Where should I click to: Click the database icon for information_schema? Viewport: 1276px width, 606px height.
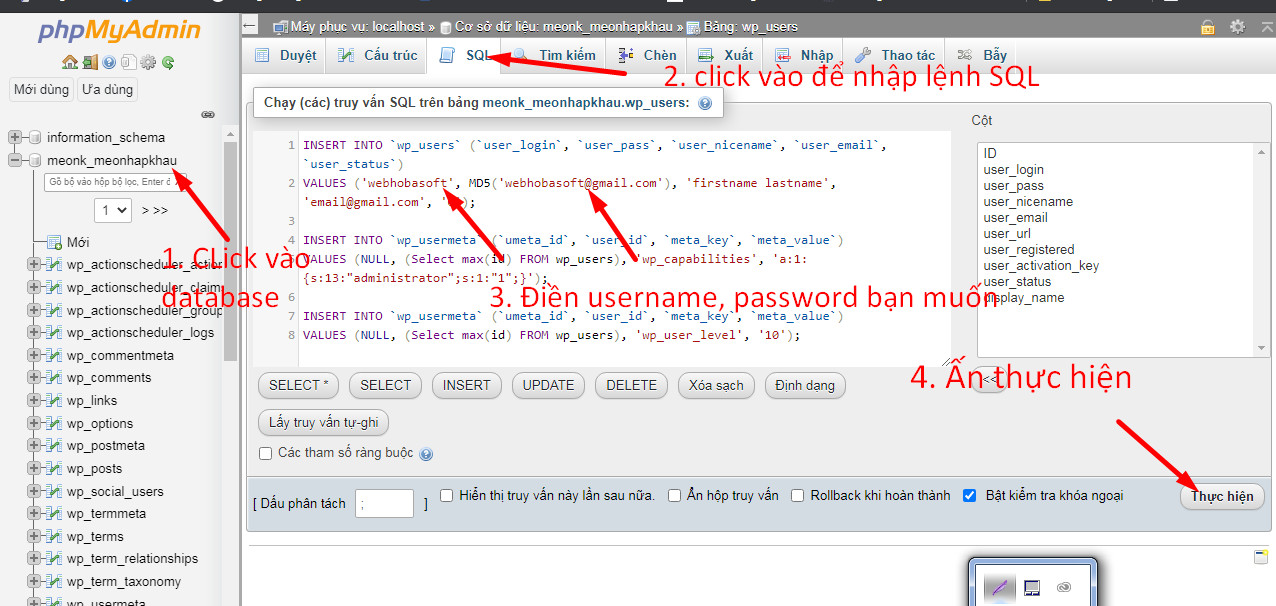[x=35, y=137]
